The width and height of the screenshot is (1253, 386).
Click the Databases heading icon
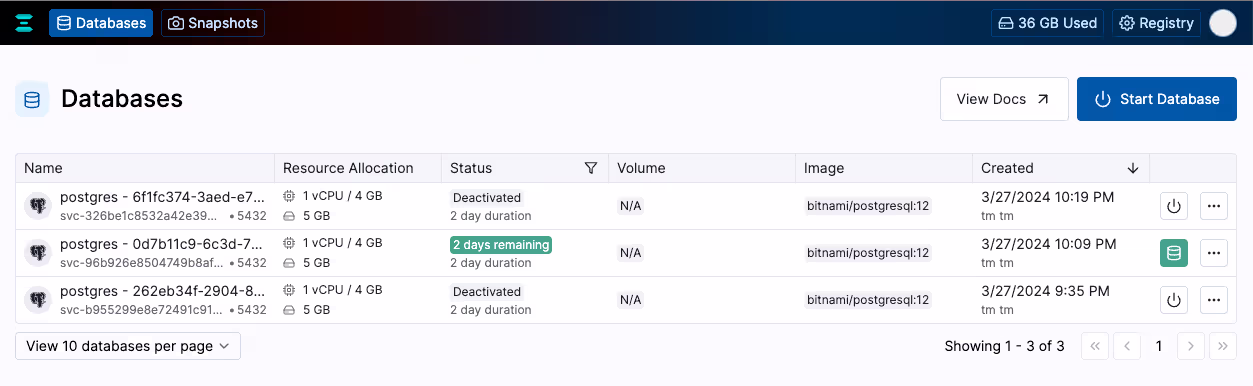click(x=32, y=99)
